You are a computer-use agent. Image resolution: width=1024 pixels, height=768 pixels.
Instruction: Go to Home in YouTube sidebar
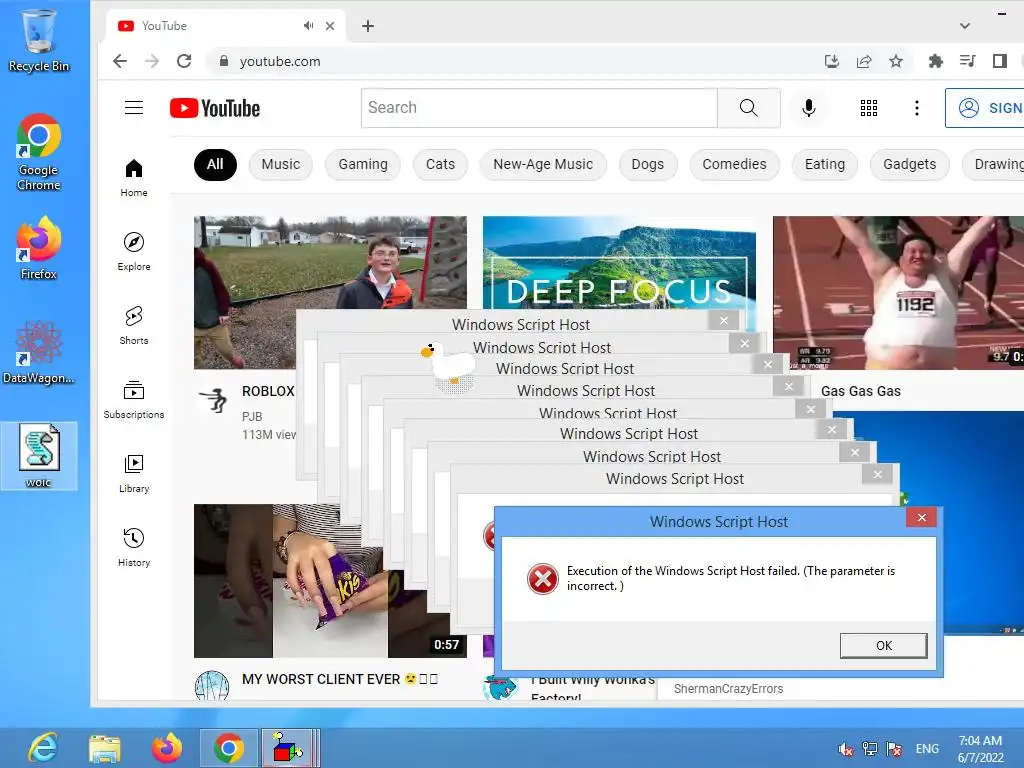click(x=134, y=178)
